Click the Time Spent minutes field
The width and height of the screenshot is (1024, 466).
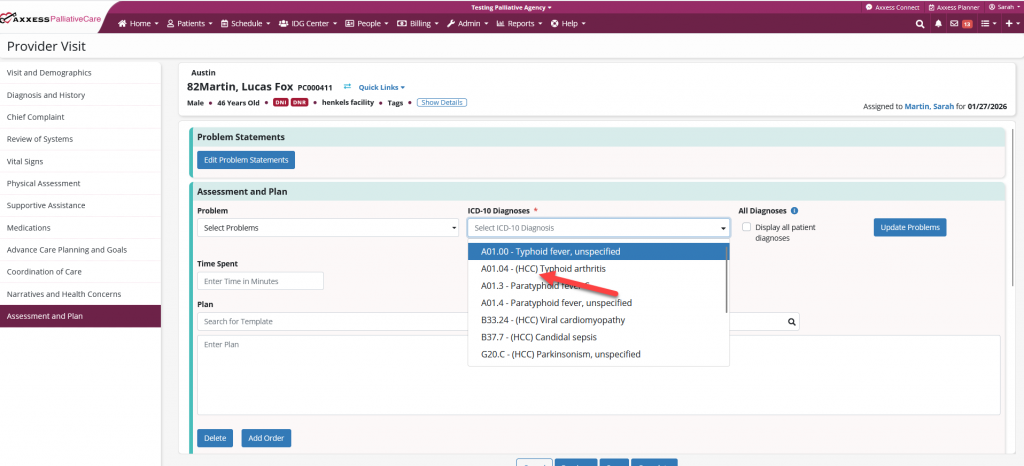coord(260,281)
